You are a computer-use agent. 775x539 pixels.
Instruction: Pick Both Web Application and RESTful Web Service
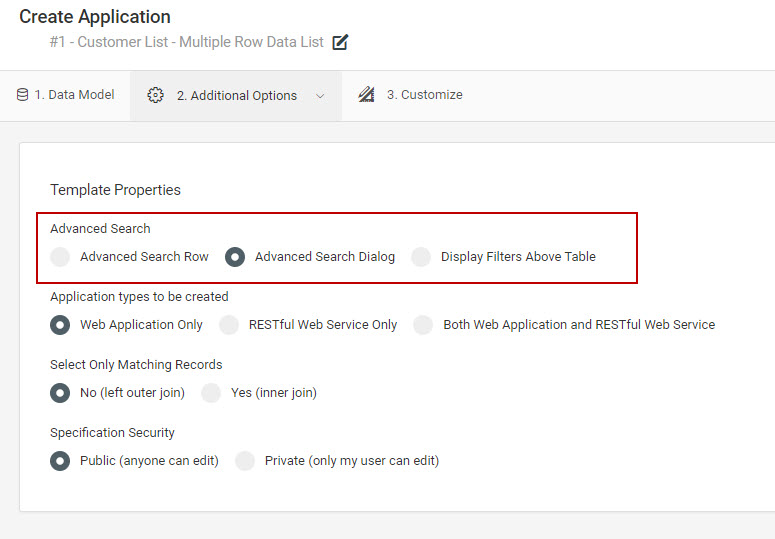[423, 325]
